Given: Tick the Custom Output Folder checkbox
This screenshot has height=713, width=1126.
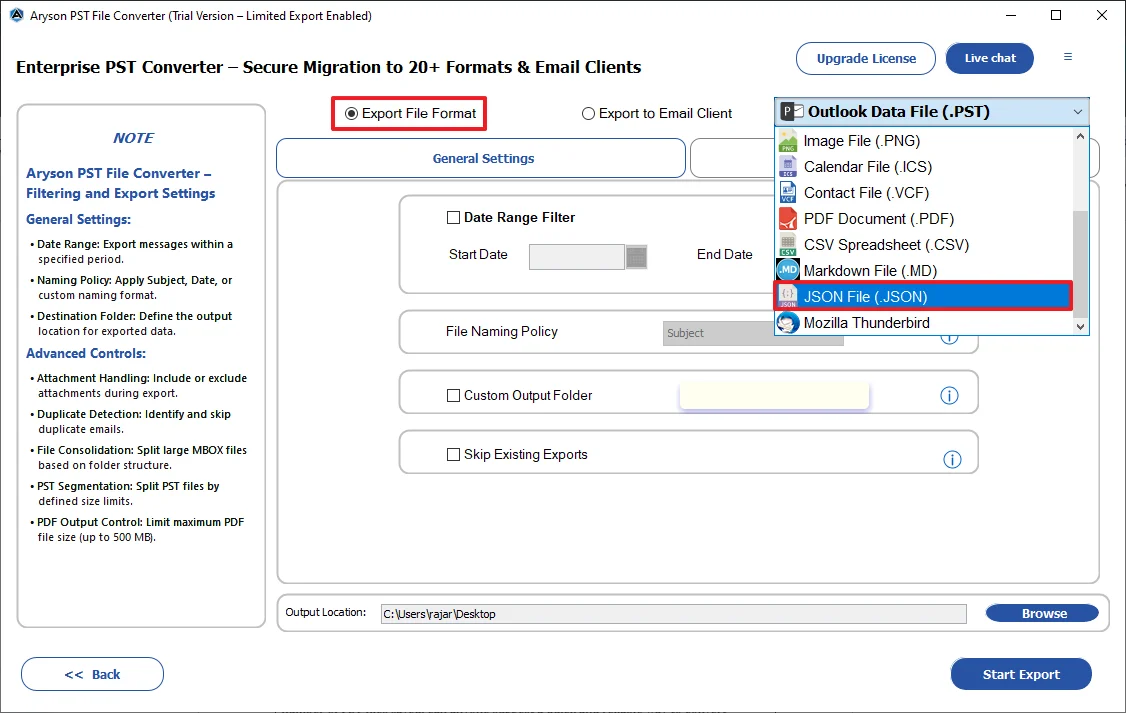Looking at the screenshot, I should tap(453, 396).
